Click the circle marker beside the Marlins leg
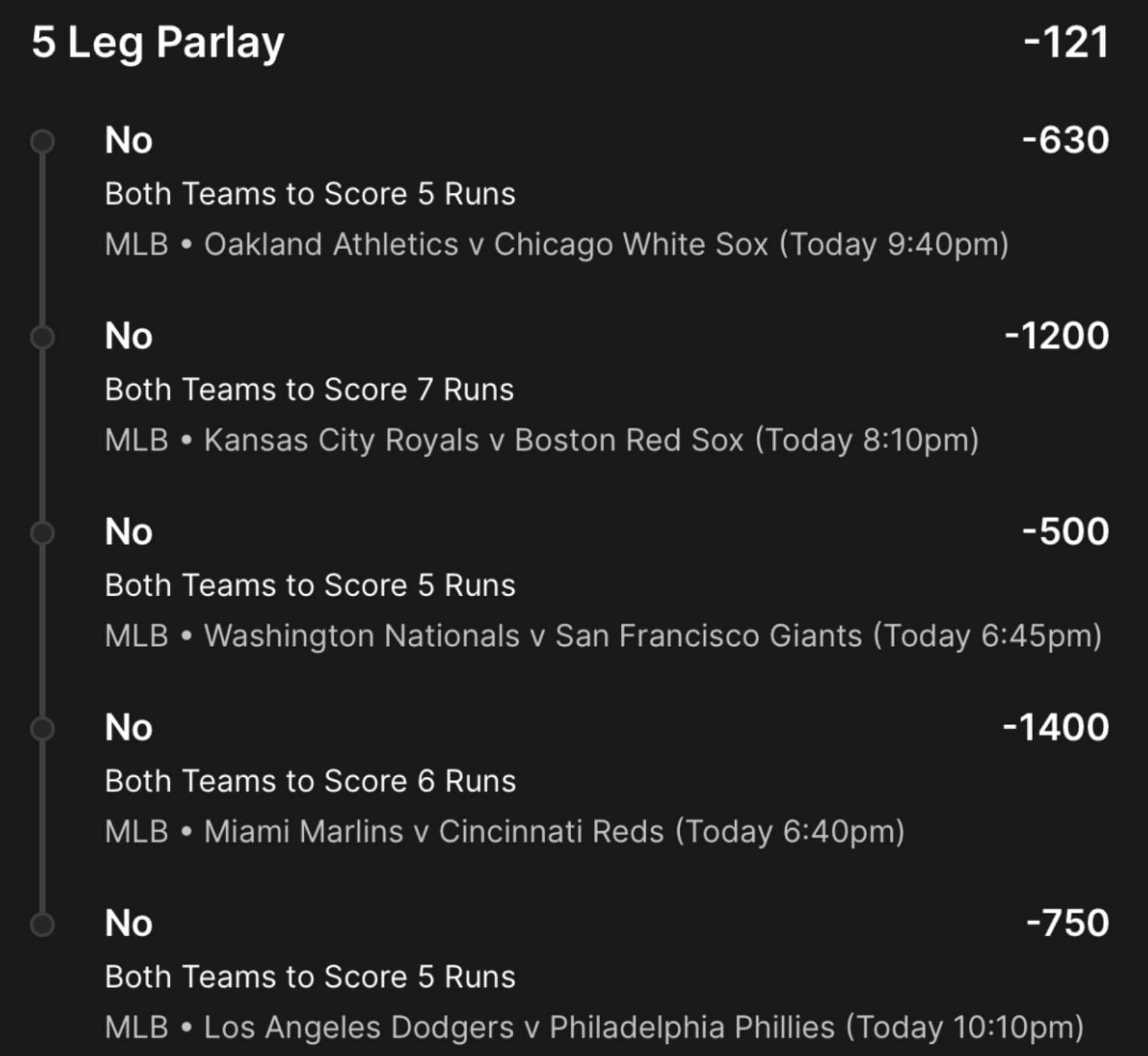The image size is (1148, 1056). [42, 728]
